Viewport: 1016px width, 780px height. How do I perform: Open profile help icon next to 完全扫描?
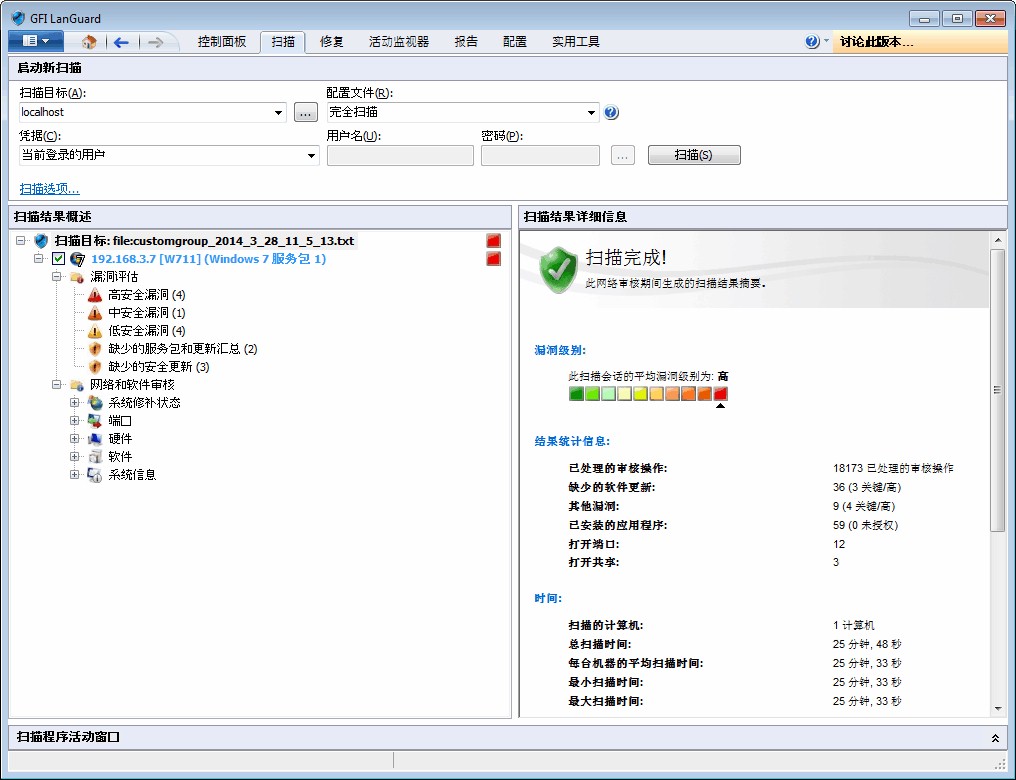pyautogui.click(x=611, y=112)
